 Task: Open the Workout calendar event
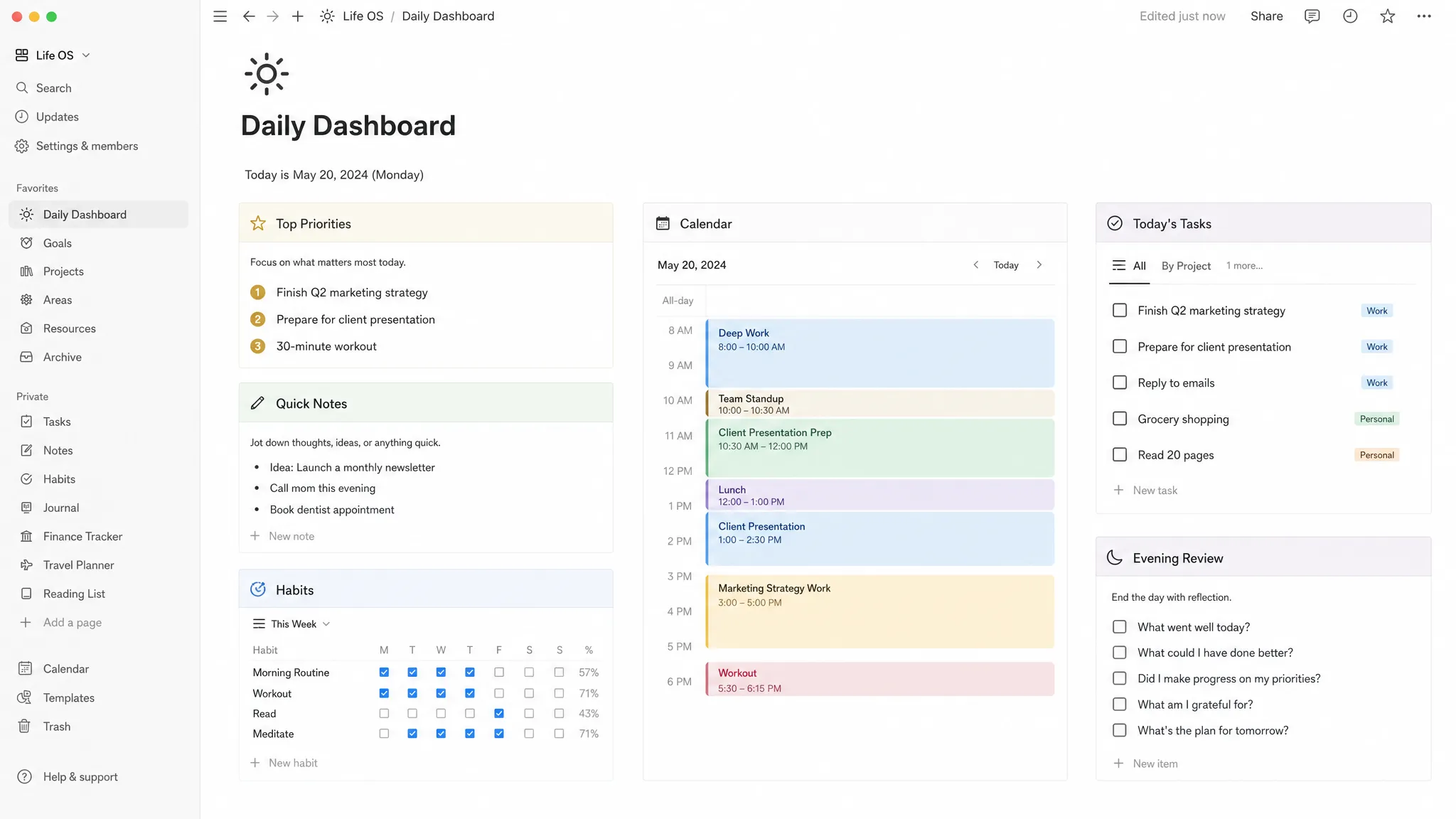(879, 679)
